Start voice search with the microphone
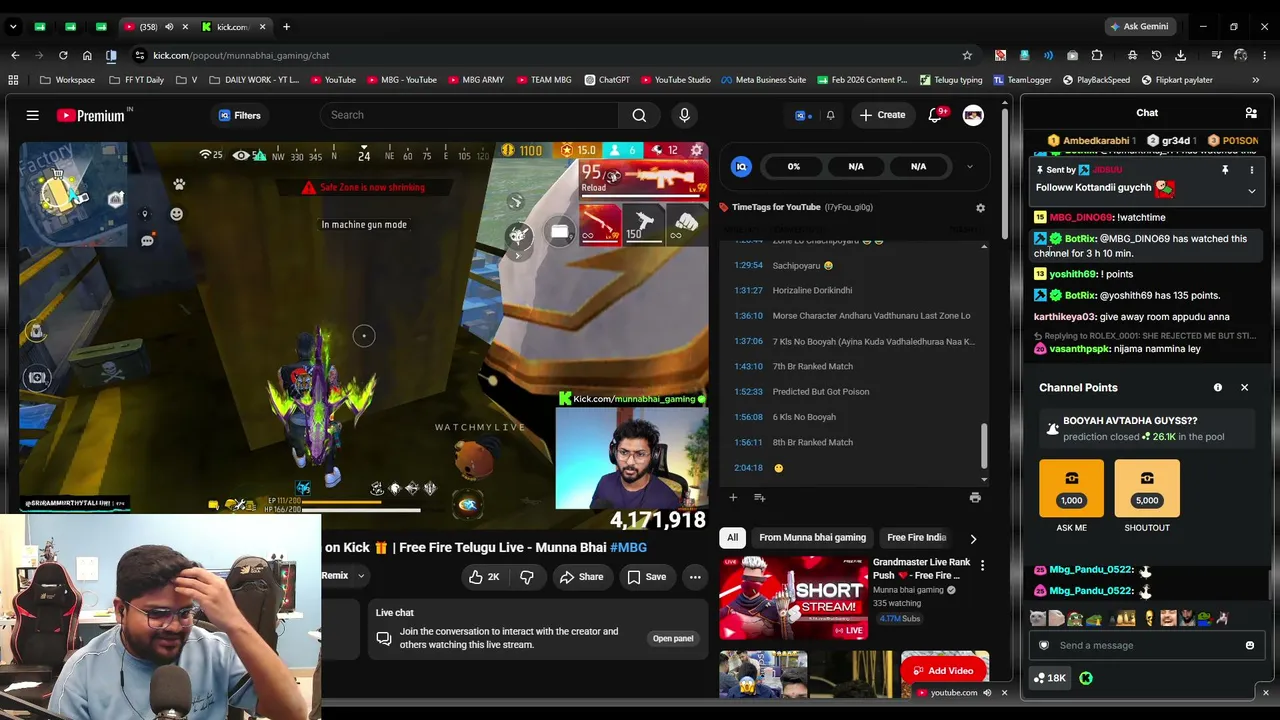 click(x=684, y=115)
